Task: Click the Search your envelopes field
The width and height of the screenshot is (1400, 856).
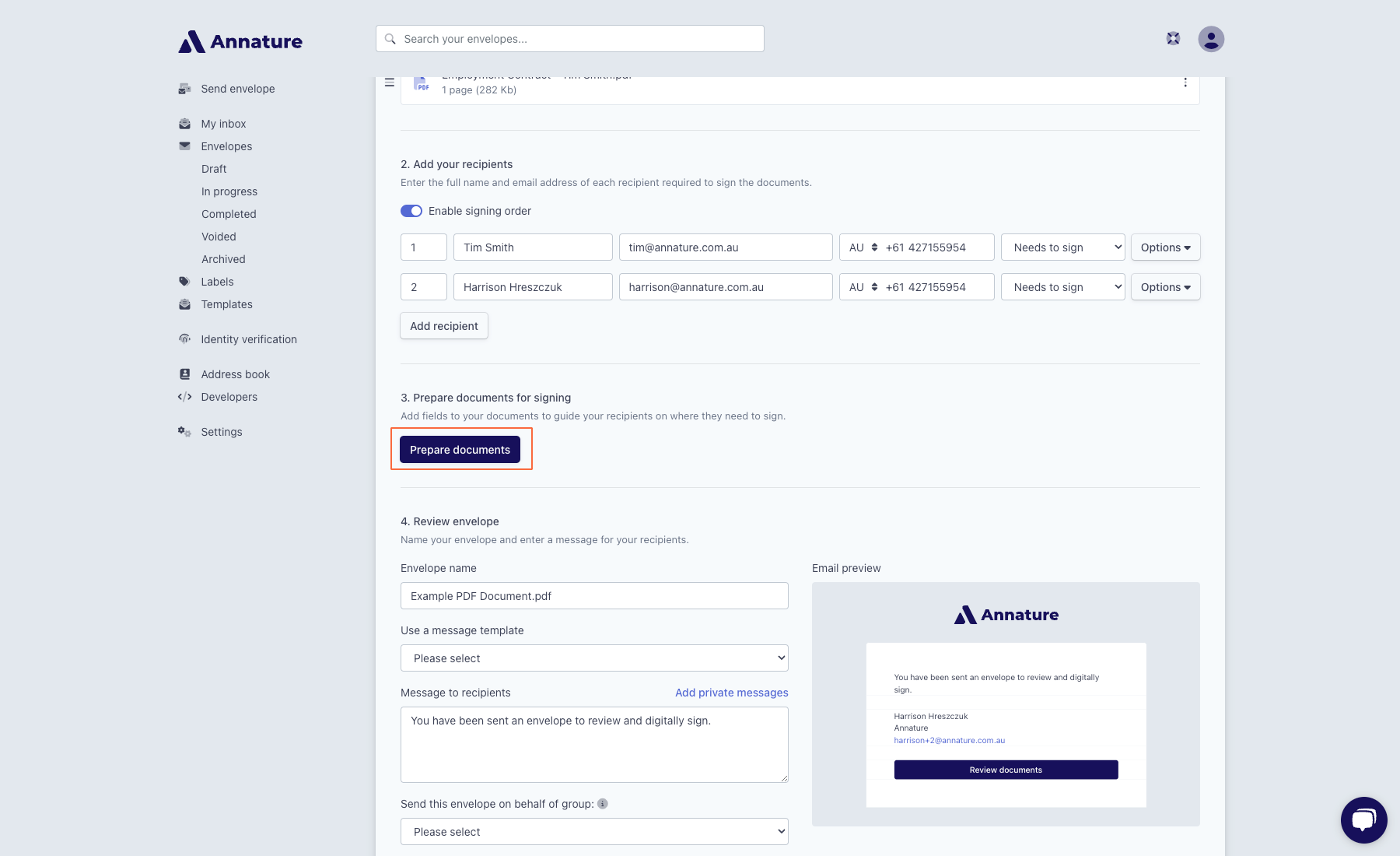Action: click(570, 39)
